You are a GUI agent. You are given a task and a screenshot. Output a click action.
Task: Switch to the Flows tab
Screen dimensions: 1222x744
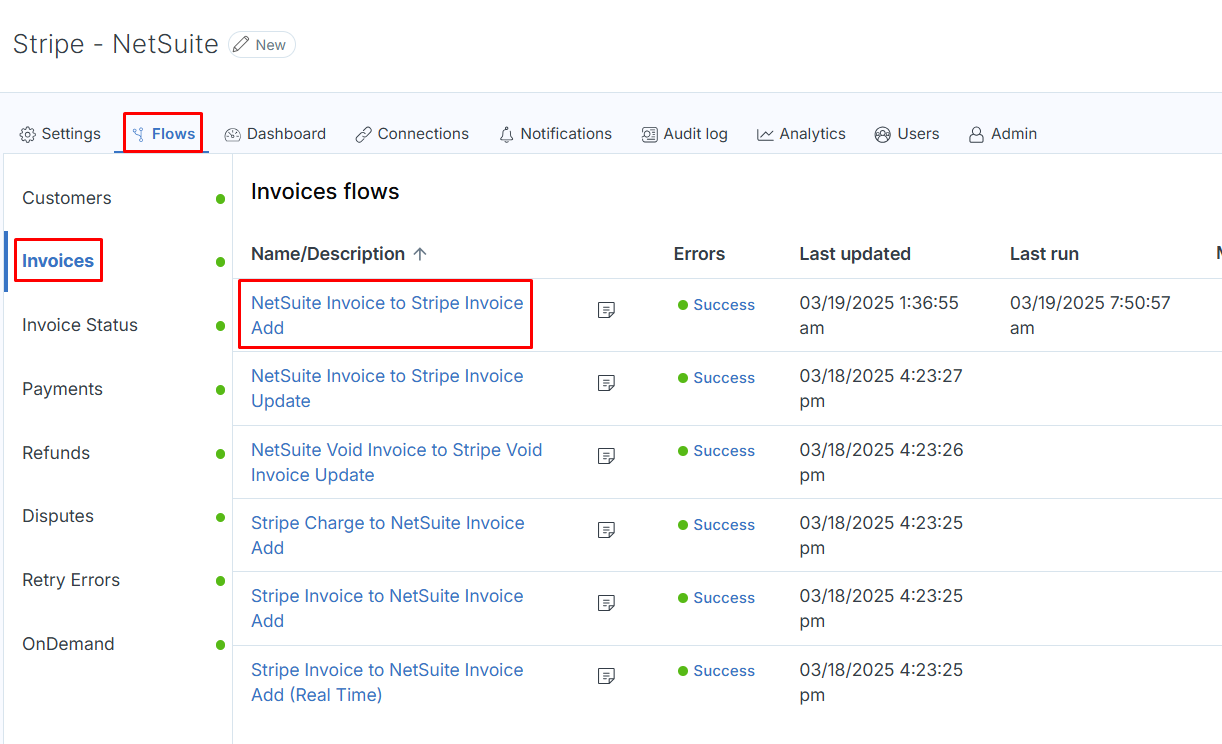pyautogui.click(x=164, y=134)
